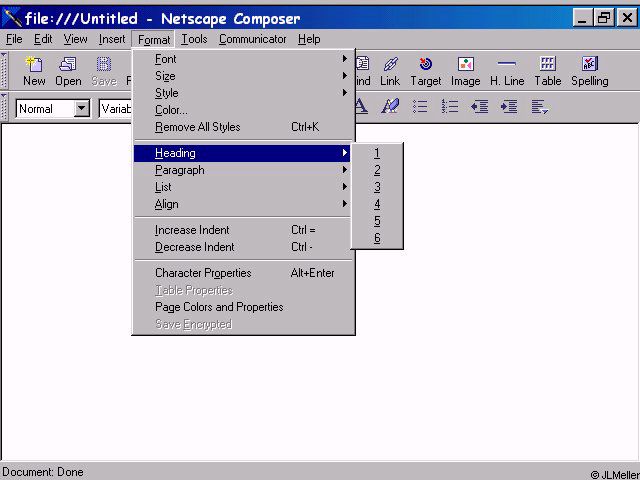Select Heading level 4
This screenshot has width=640, height=480.
pyautogui.click(x=377, y=204)
